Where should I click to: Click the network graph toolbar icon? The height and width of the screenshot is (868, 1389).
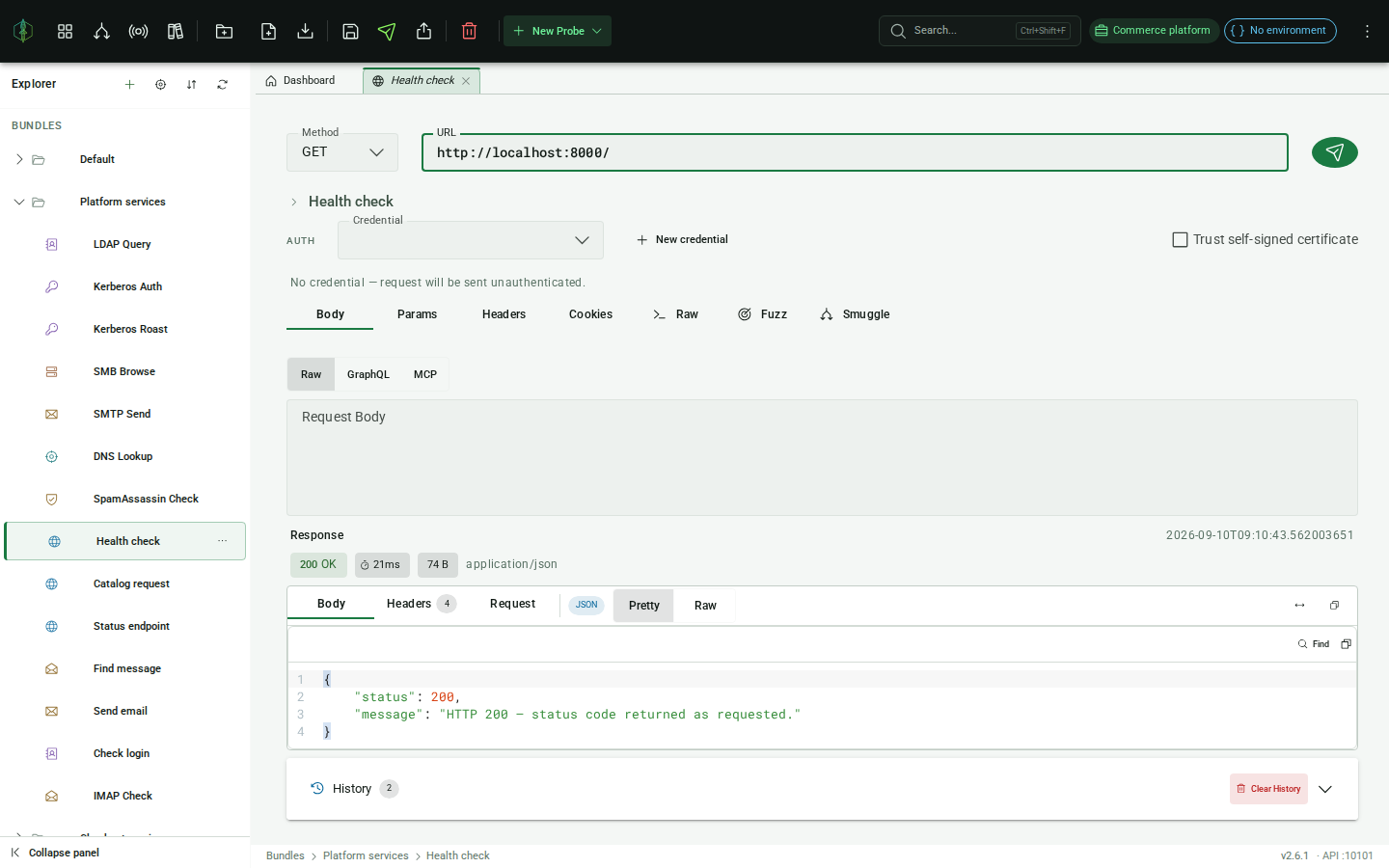[x=101, y=31]
